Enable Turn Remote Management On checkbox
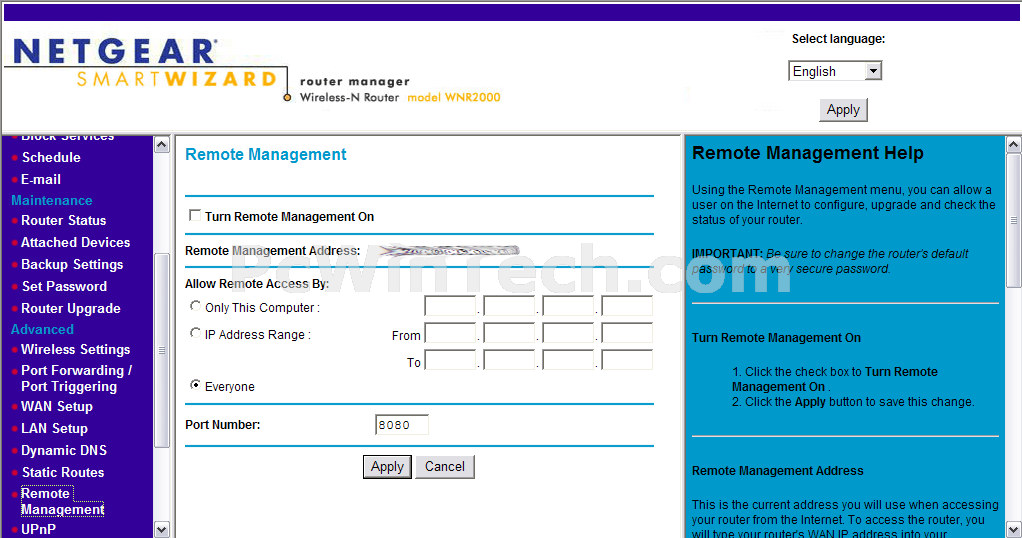The image size is (1022, 538). click(194, 215)
